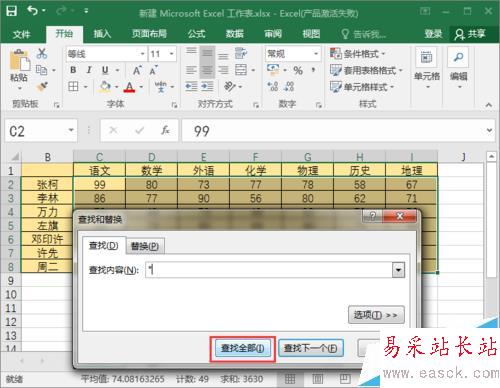The height and width of the screenshot is (388, 500).
Task: Click the Undo arrow icon
Action: click(x=33, y=11)
